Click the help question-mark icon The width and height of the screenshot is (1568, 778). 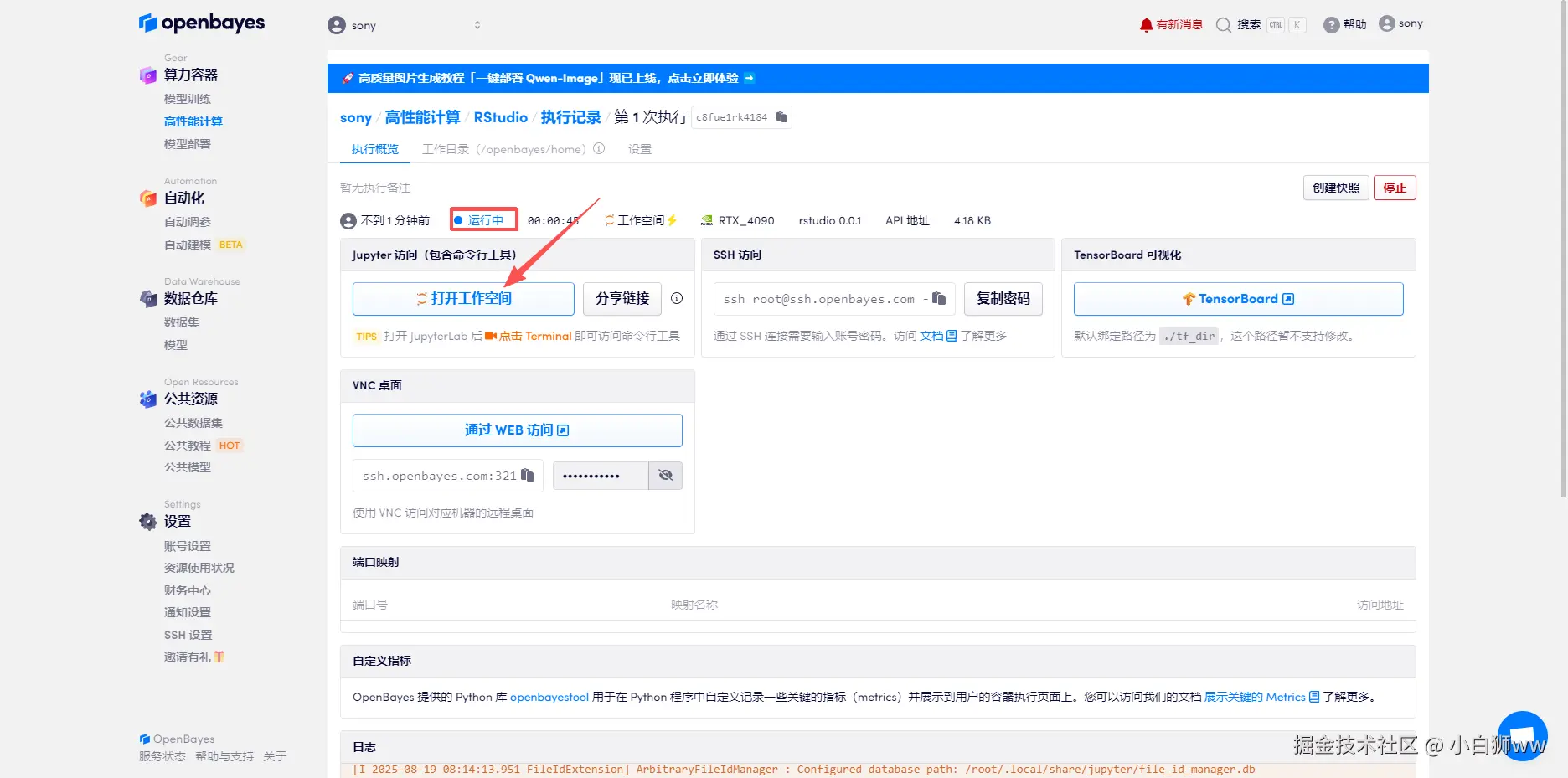click(x=1331, y=25)
